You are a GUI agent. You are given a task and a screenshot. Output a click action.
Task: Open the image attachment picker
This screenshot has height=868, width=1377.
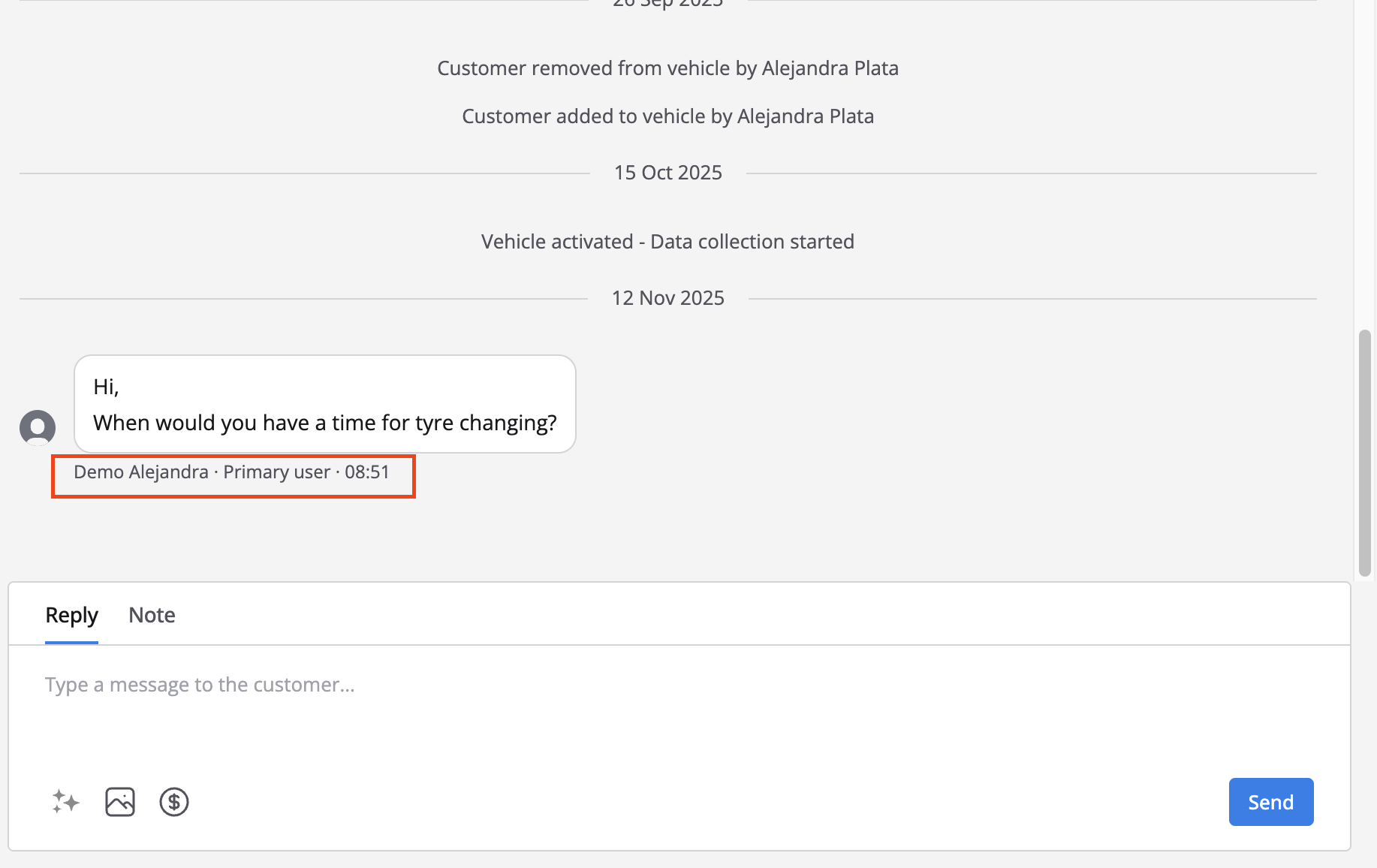120,802
